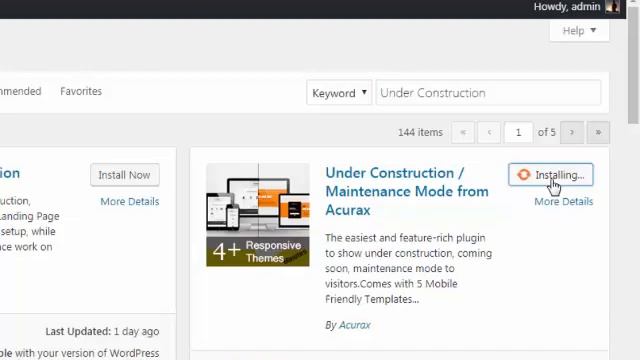Go to first page of results
Viewport: 640px width, 360px height.
(463, 132)
